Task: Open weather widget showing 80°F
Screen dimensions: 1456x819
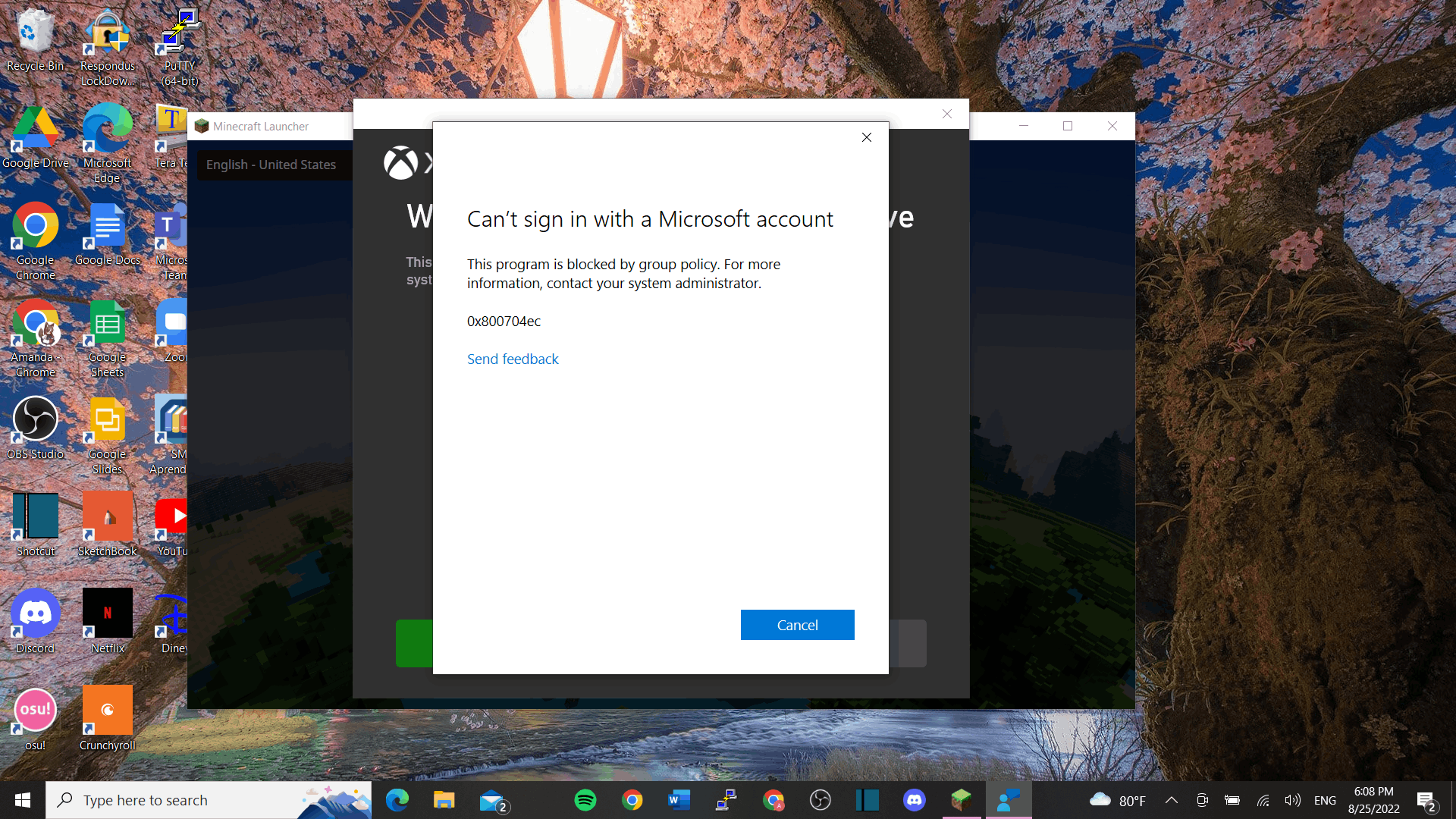Action: (1118, 800)
